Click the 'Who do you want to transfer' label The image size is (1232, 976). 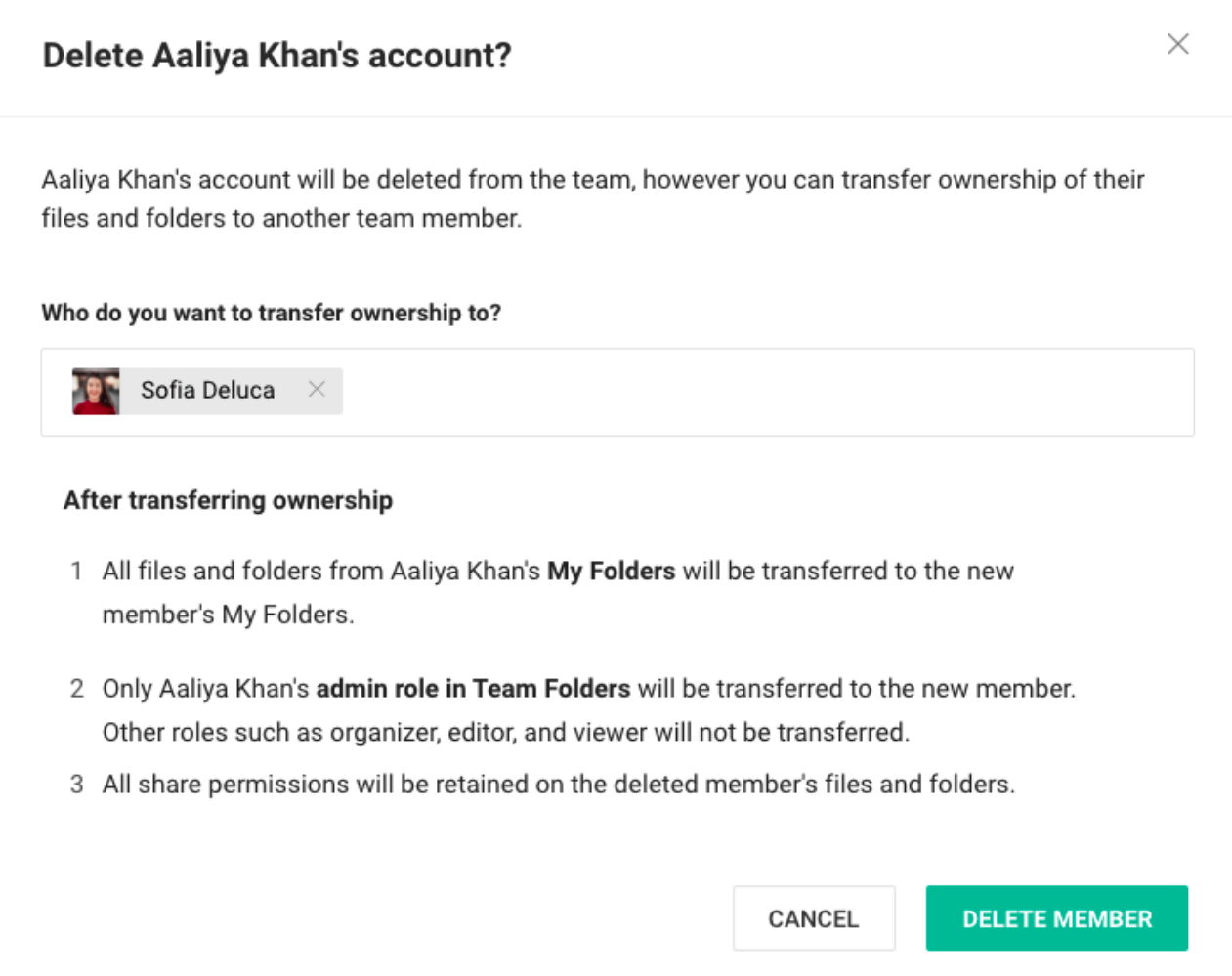271,313
